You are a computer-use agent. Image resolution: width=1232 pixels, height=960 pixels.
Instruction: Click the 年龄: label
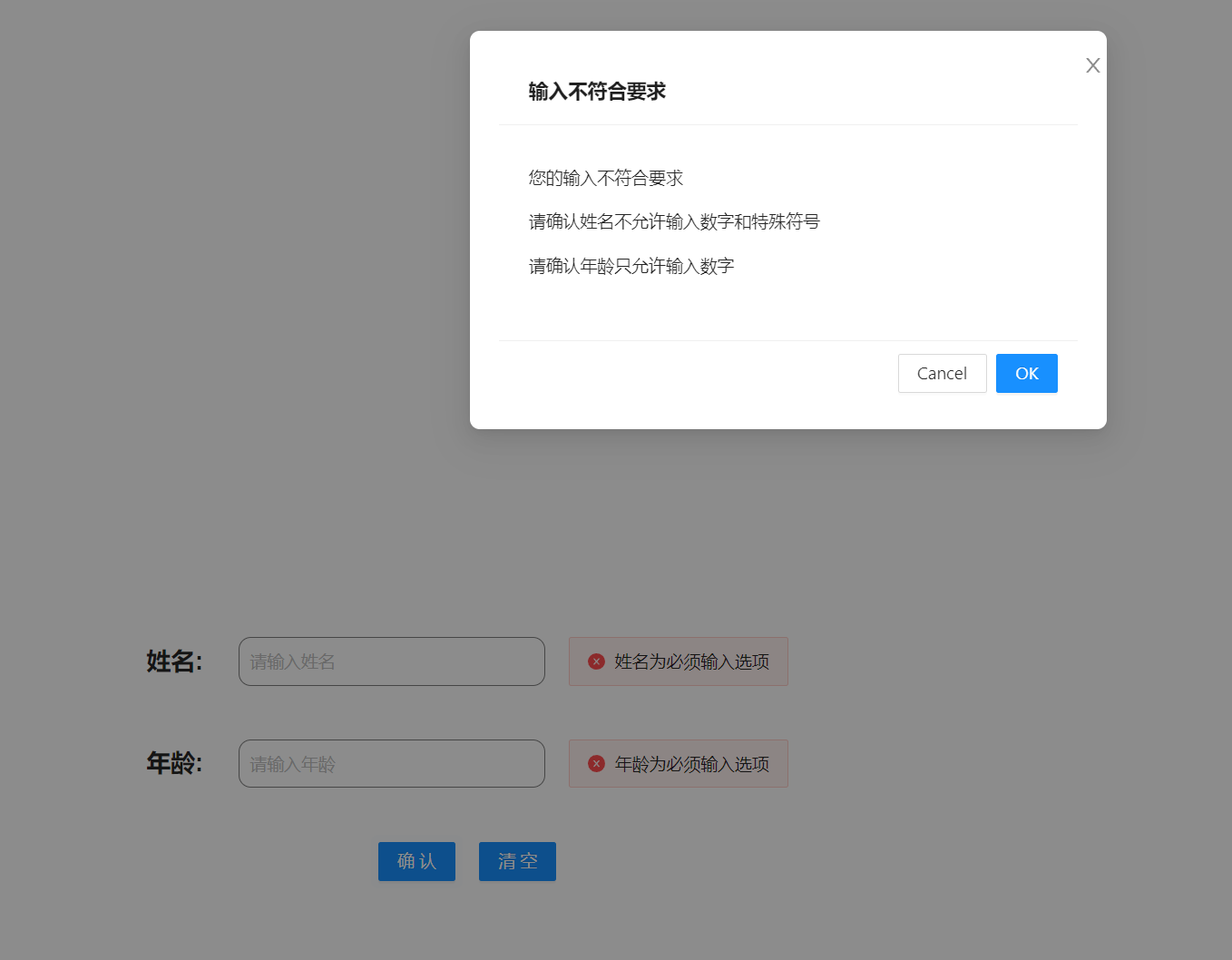coord(174,763)
